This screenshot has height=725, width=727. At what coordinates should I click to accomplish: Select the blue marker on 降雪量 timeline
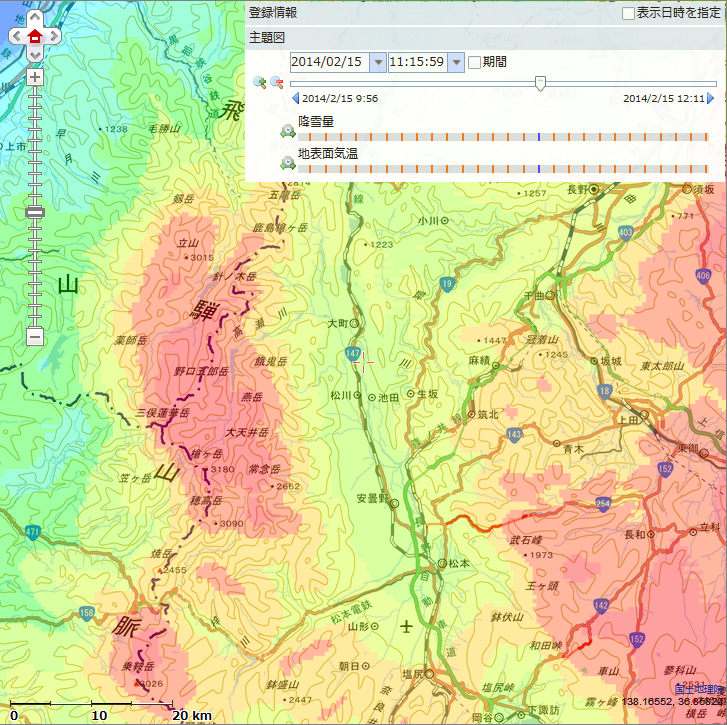(x=539, y=137)
